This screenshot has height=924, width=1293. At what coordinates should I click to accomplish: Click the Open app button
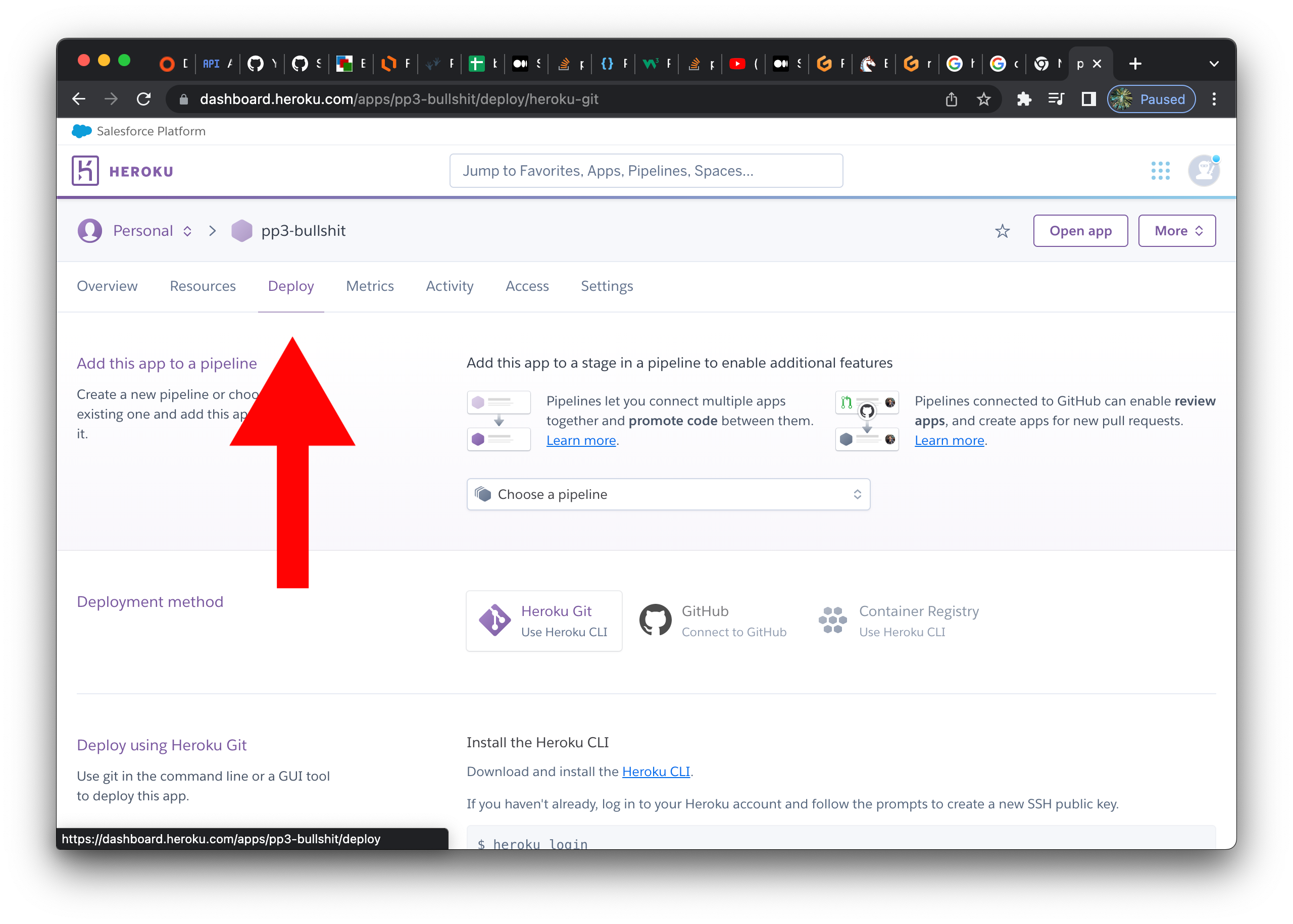pyautogui.click(x=1079, y=231)
